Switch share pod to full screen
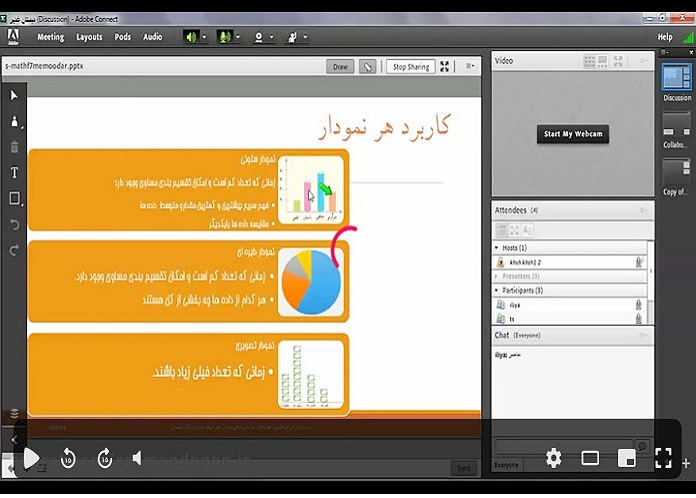 (x=444, y=67)
